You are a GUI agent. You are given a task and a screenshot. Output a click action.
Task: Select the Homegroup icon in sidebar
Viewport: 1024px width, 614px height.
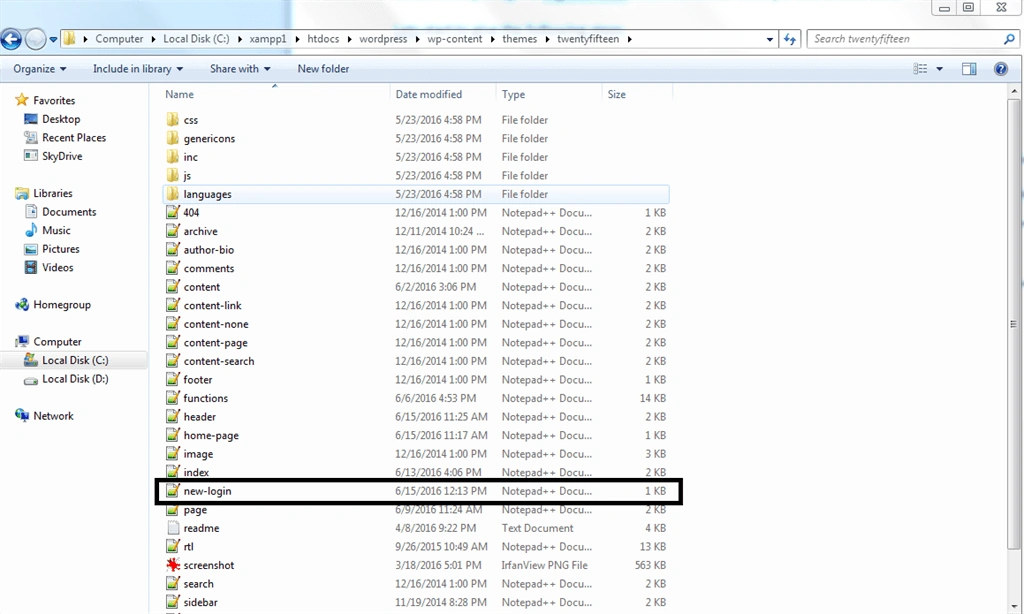tap(22, 304)
